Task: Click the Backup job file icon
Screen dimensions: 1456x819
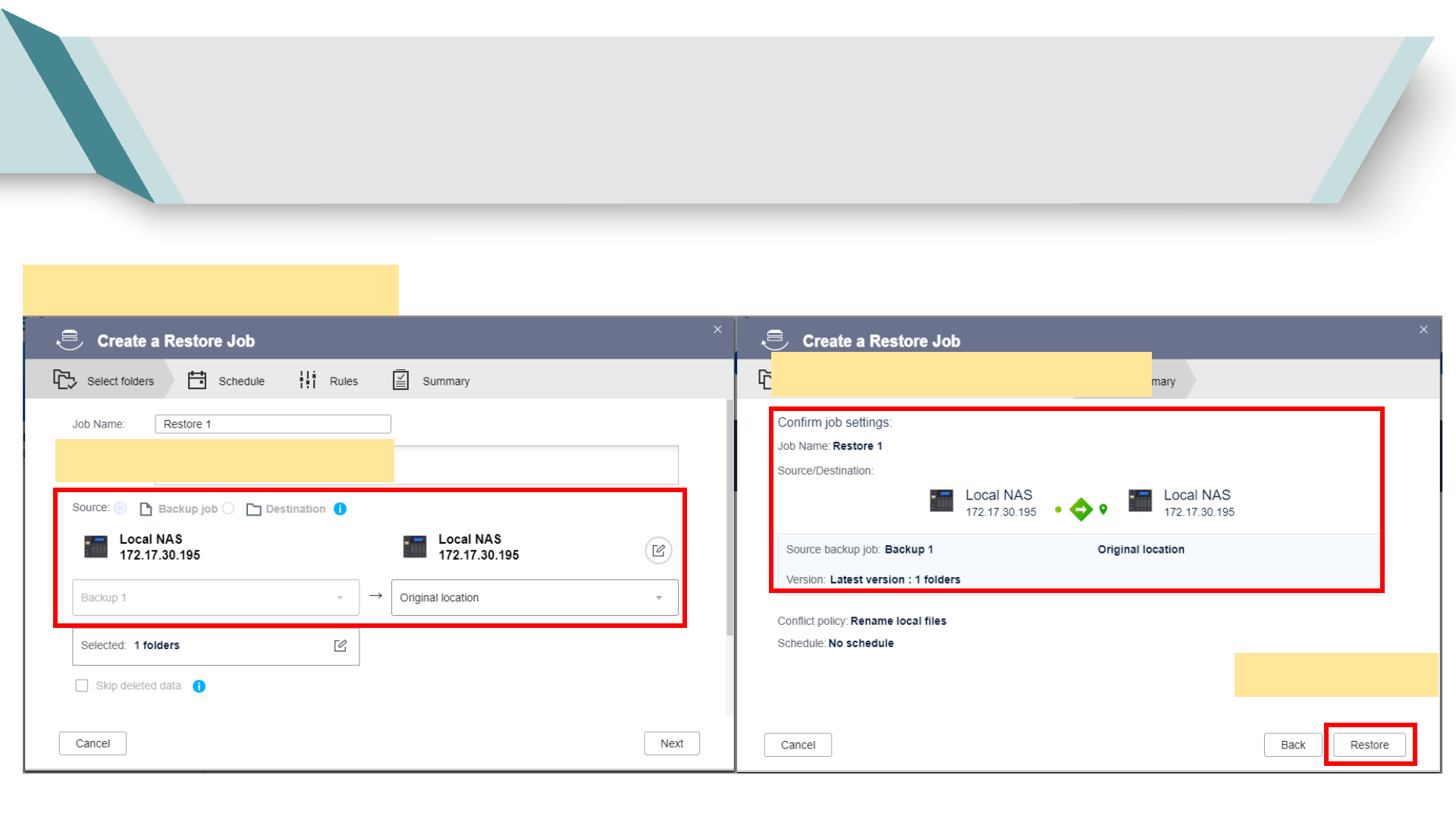Action: pyautogui.click(x=146, y=509)
